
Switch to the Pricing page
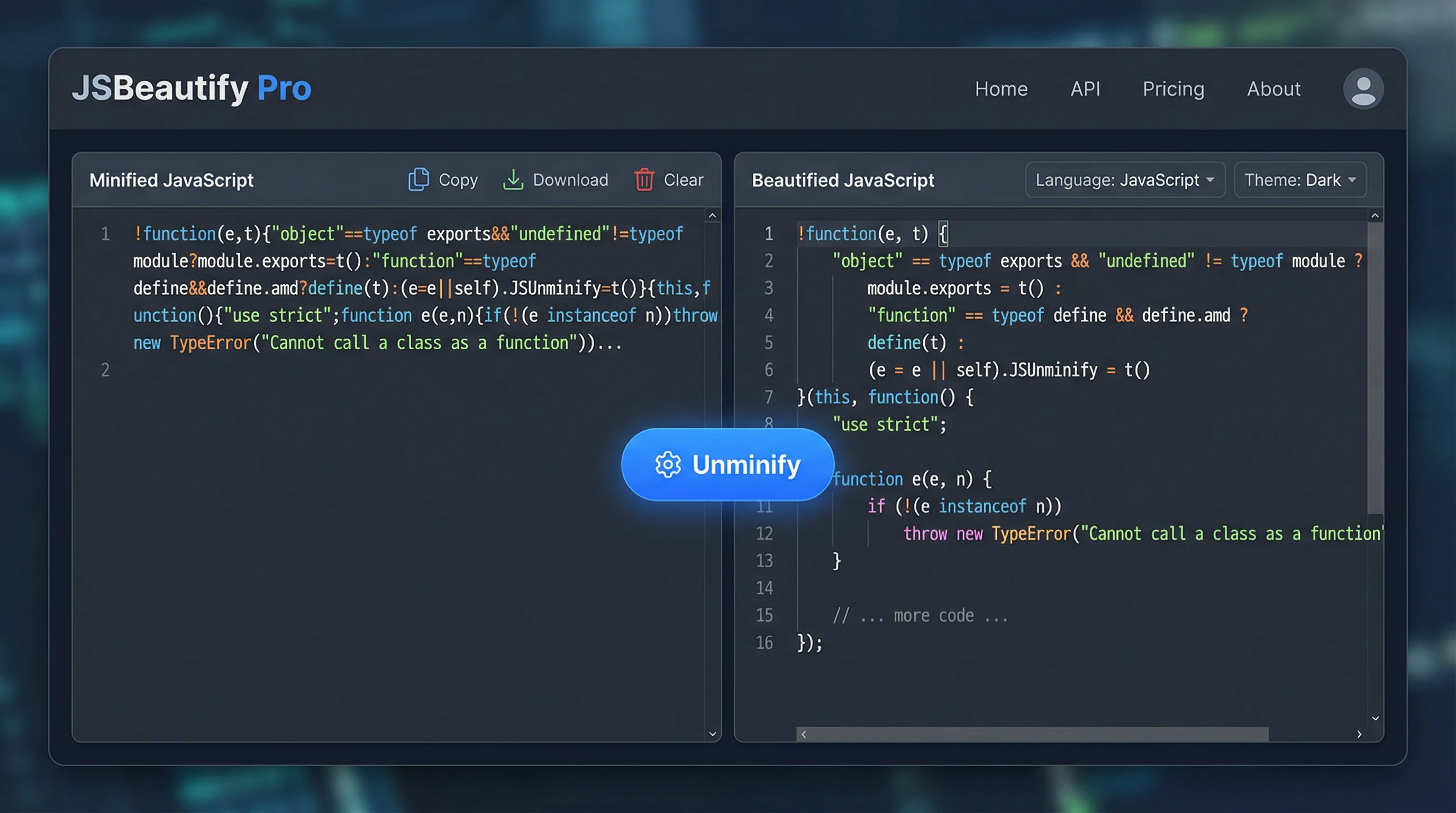click(1173, 89)
